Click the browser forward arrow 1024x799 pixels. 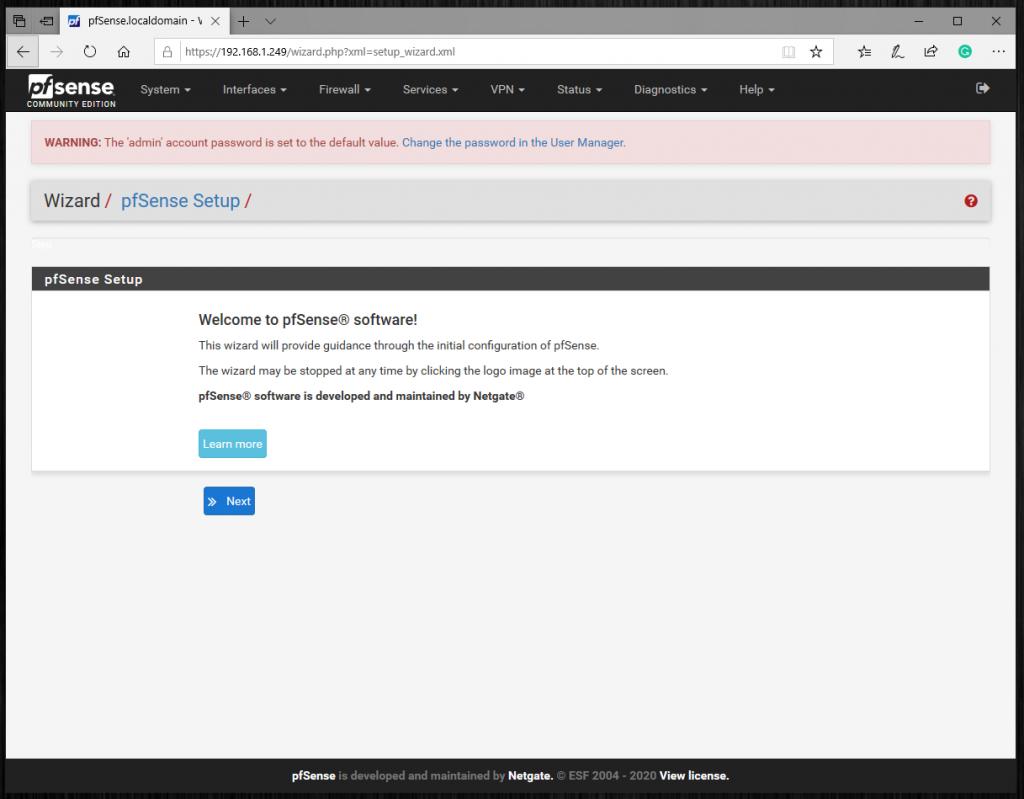pyautogui.click(x=57, y=52)
